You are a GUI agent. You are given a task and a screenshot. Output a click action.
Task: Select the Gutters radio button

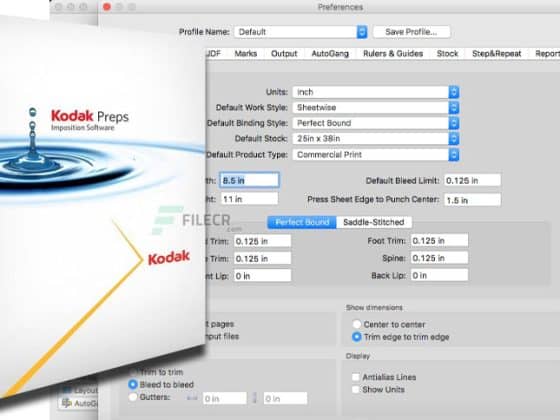pos(132,397)
